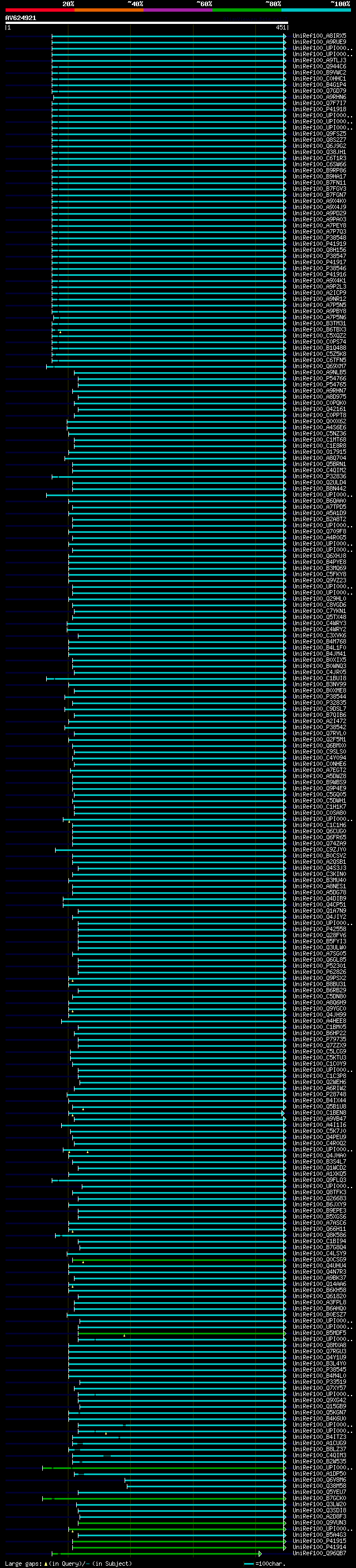The width and height of the screenshot is (356, 1568).
Task: Click entry UniRef100_Q7RVL0
Action: pos(319,734)
